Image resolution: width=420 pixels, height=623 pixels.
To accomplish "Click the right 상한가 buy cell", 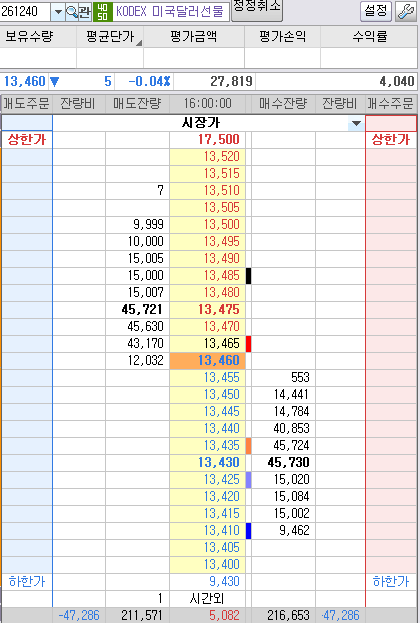I will (391, 139).
